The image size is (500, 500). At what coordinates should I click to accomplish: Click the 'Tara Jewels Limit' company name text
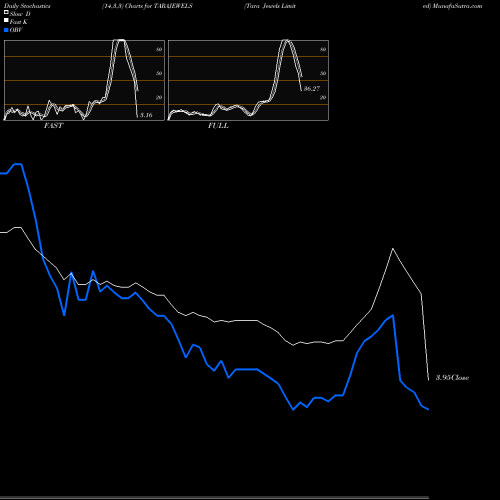(x=270, y=6)
